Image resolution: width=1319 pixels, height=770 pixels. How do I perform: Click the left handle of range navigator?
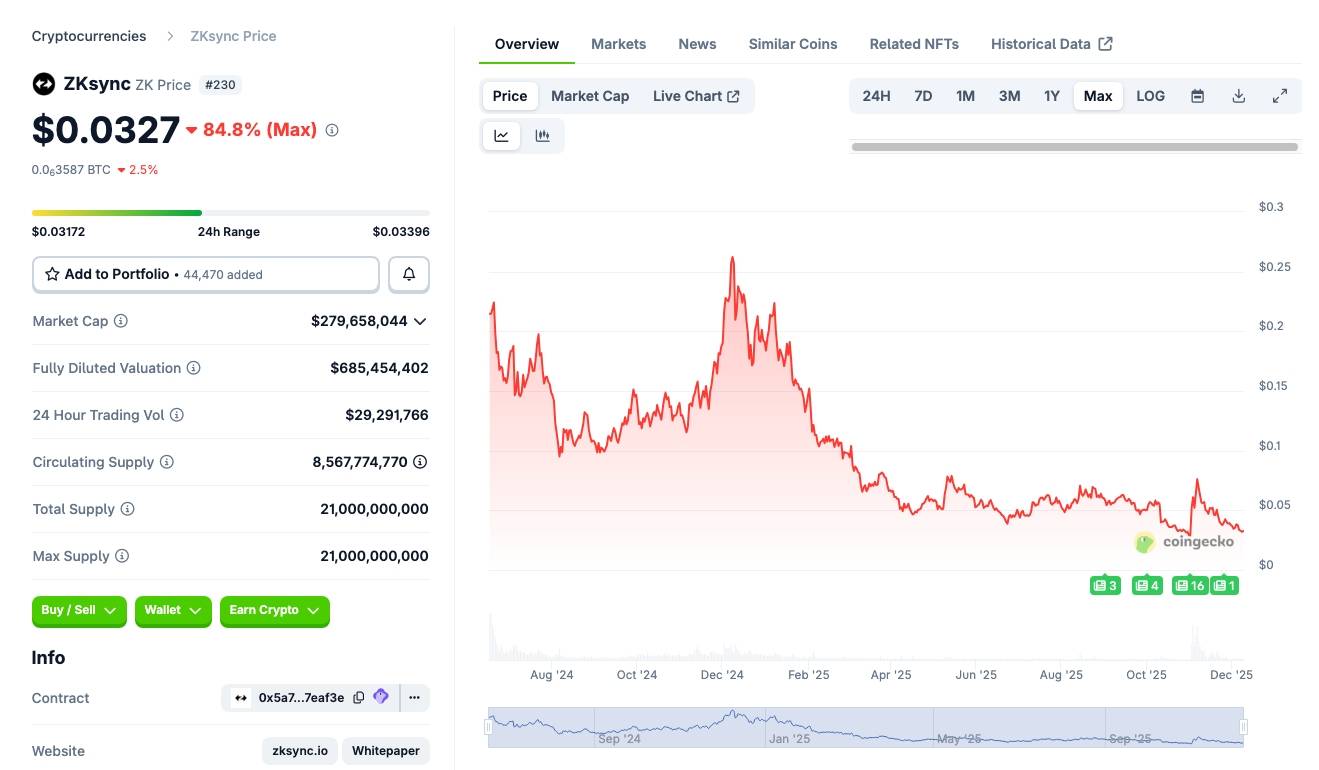click(x=489, y=727)
